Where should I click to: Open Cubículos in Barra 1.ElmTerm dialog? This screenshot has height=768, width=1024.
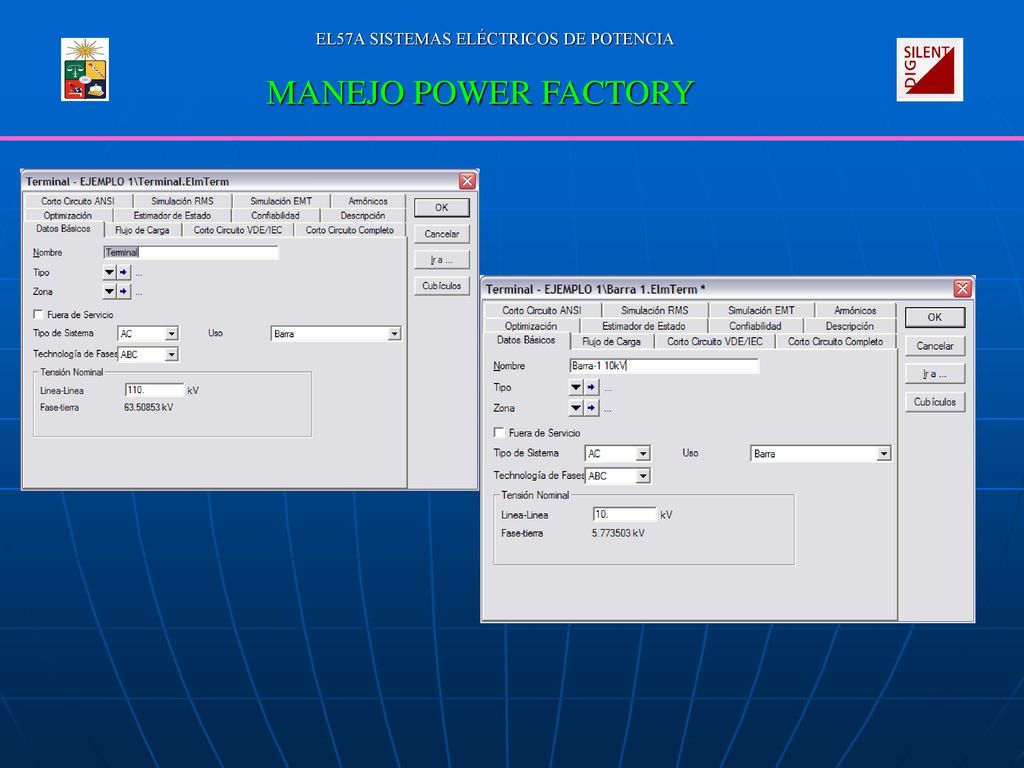(x=935, y=402)
